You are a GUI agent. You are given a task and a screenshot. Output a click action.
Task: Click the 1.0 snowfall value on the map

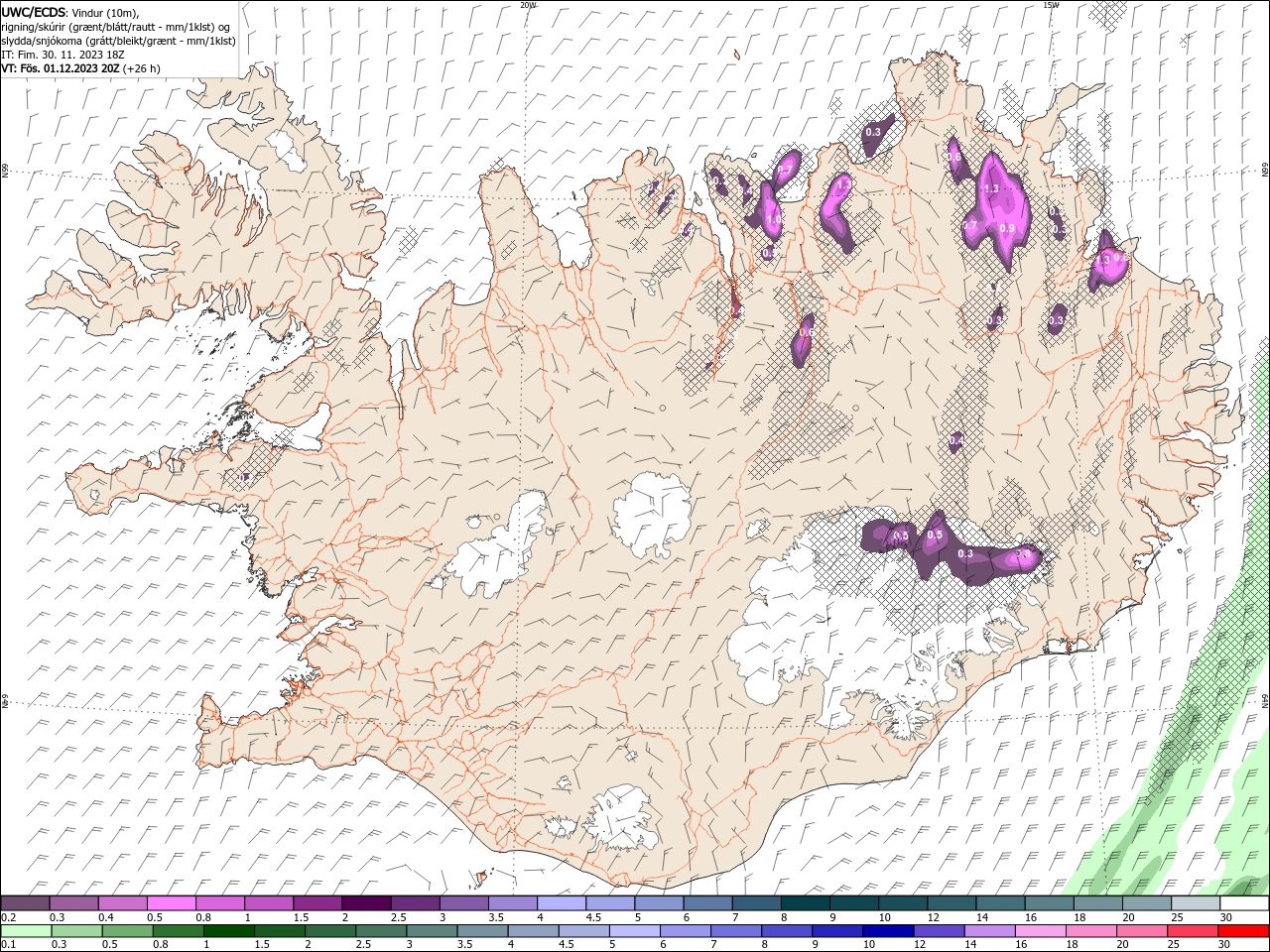pos(772,220)
